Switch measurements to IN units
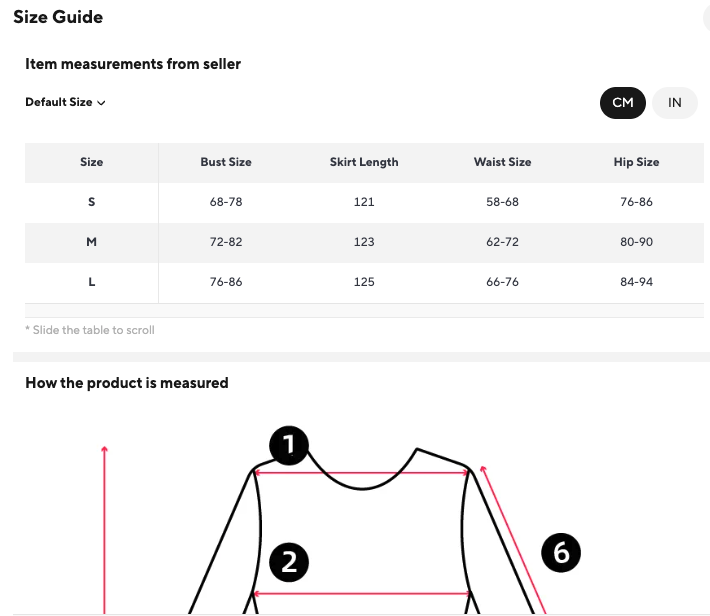Image resolution: width=710 pixels, height=616 pixels. coord(675,103)
